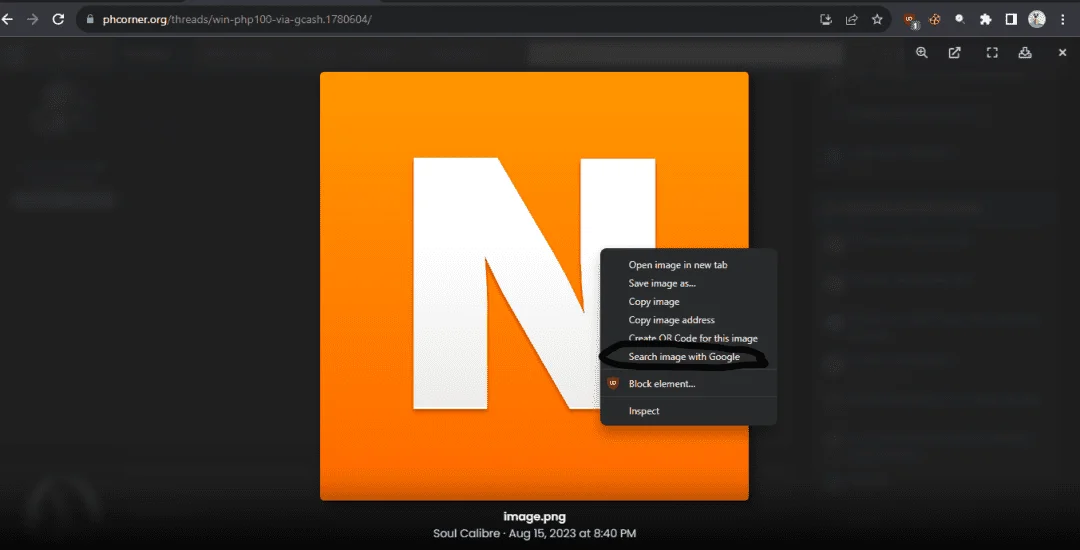The width and height of the screenshot is (1080, 550).
Task: Choose Search image with Google
Action: 688,357
